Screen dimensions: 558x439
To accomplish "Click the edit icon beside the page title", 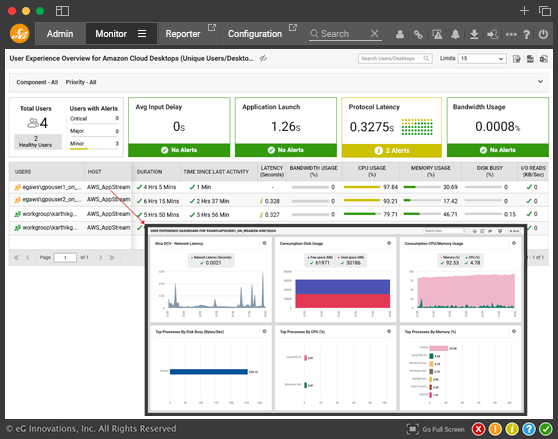I will tap(263, 58).
